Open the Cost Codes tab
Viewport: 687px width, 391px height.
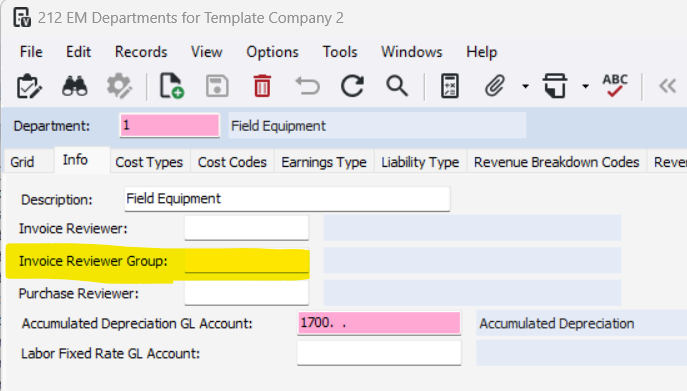point(232,162)
